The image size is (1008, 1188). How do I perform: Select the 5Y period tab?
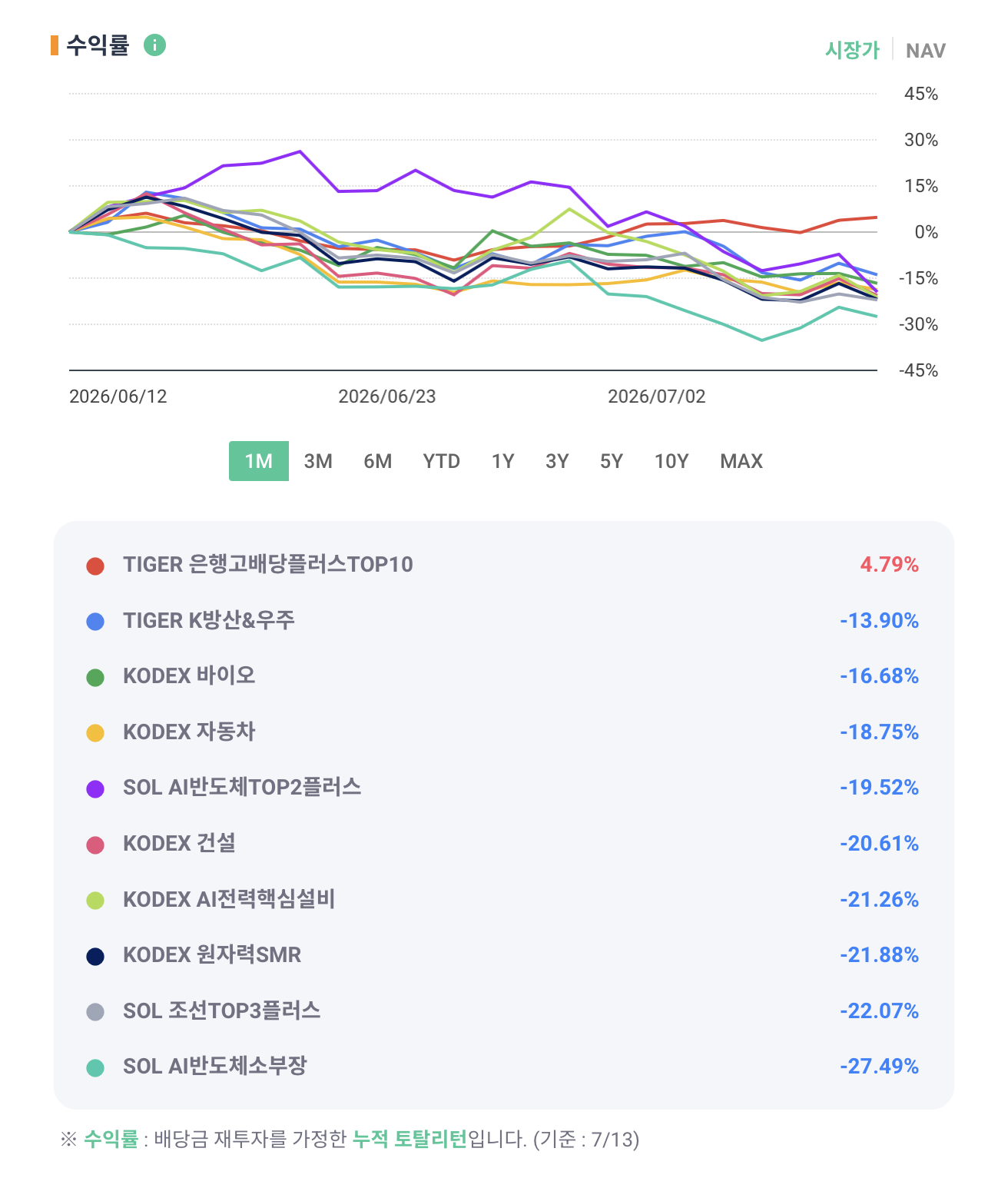(612, 461)
